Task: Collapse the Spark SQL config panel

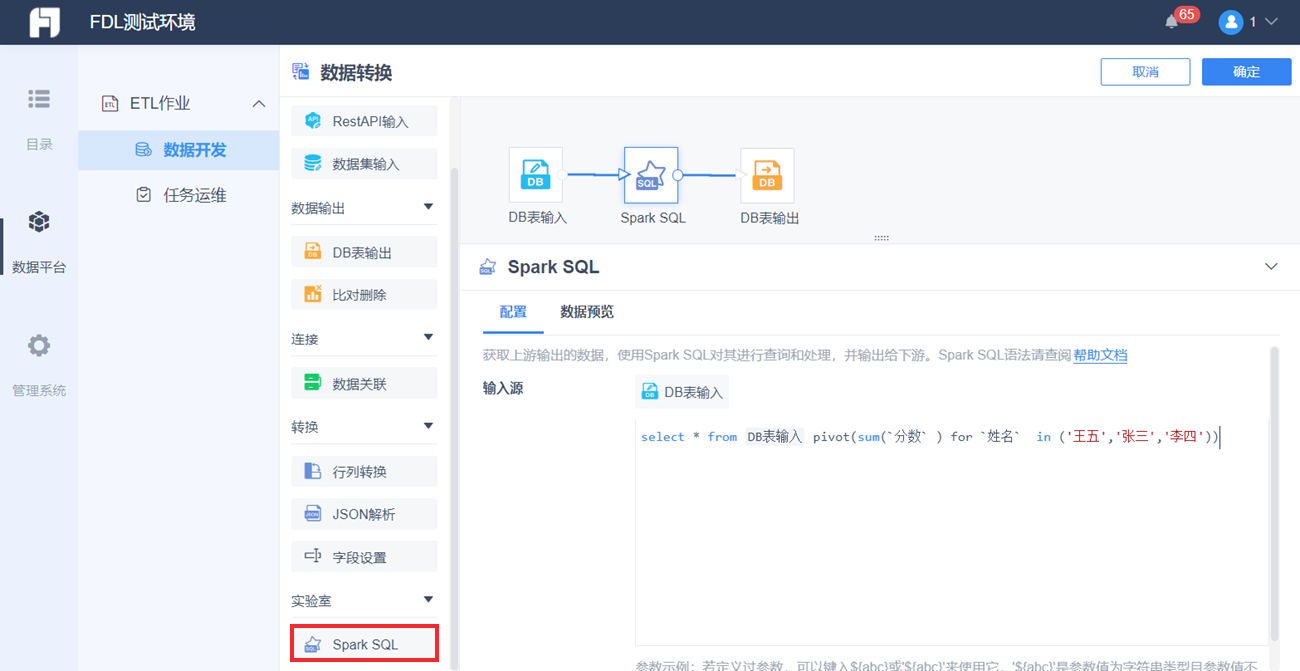Action: 1271,267
